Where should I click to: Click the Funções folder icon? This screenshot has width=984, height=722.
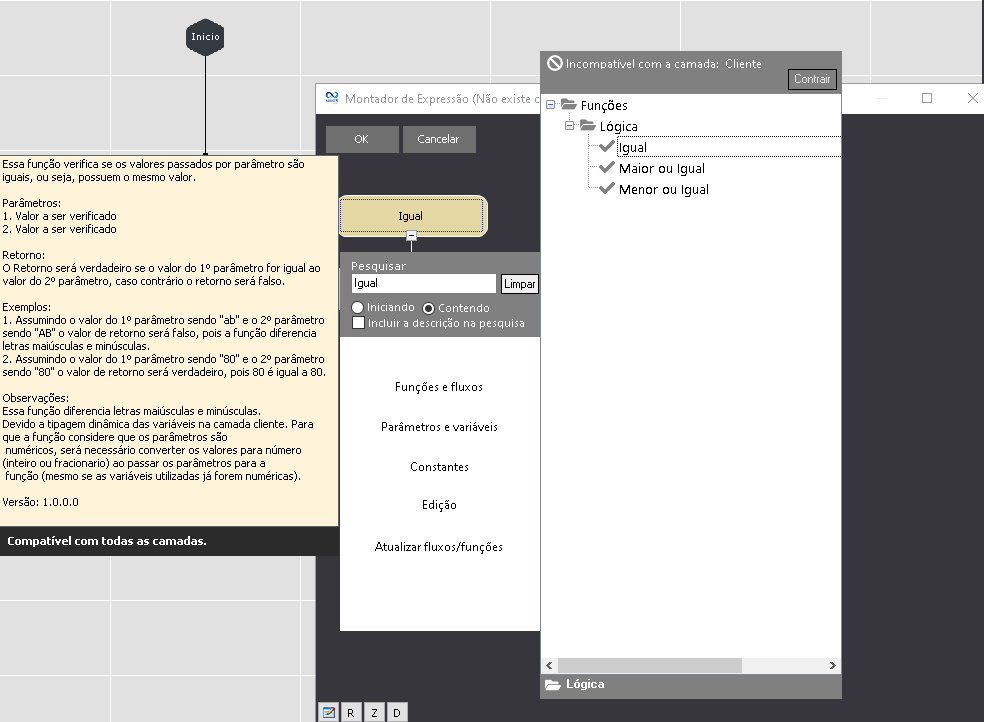(569, 105)
